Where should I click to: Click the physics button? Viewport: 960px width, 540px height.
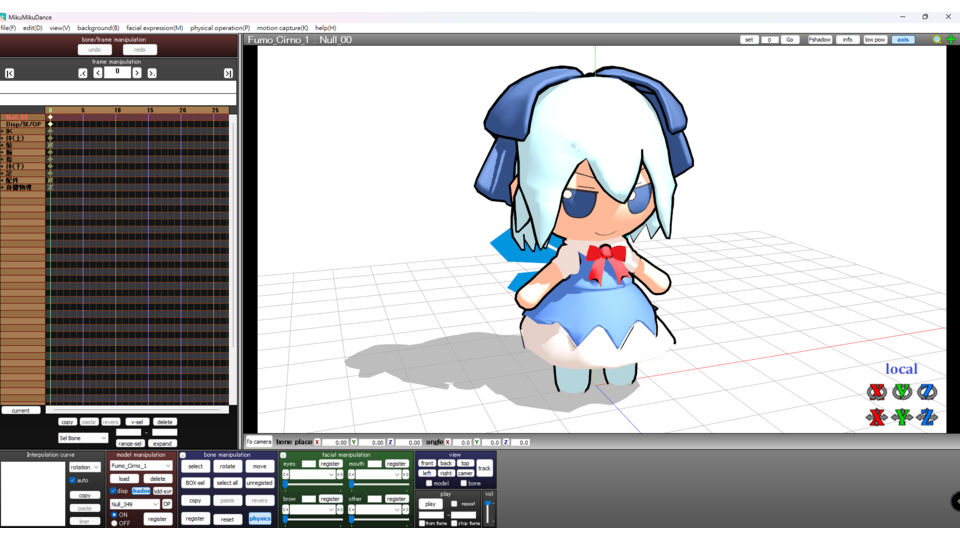tap(260, 519)
